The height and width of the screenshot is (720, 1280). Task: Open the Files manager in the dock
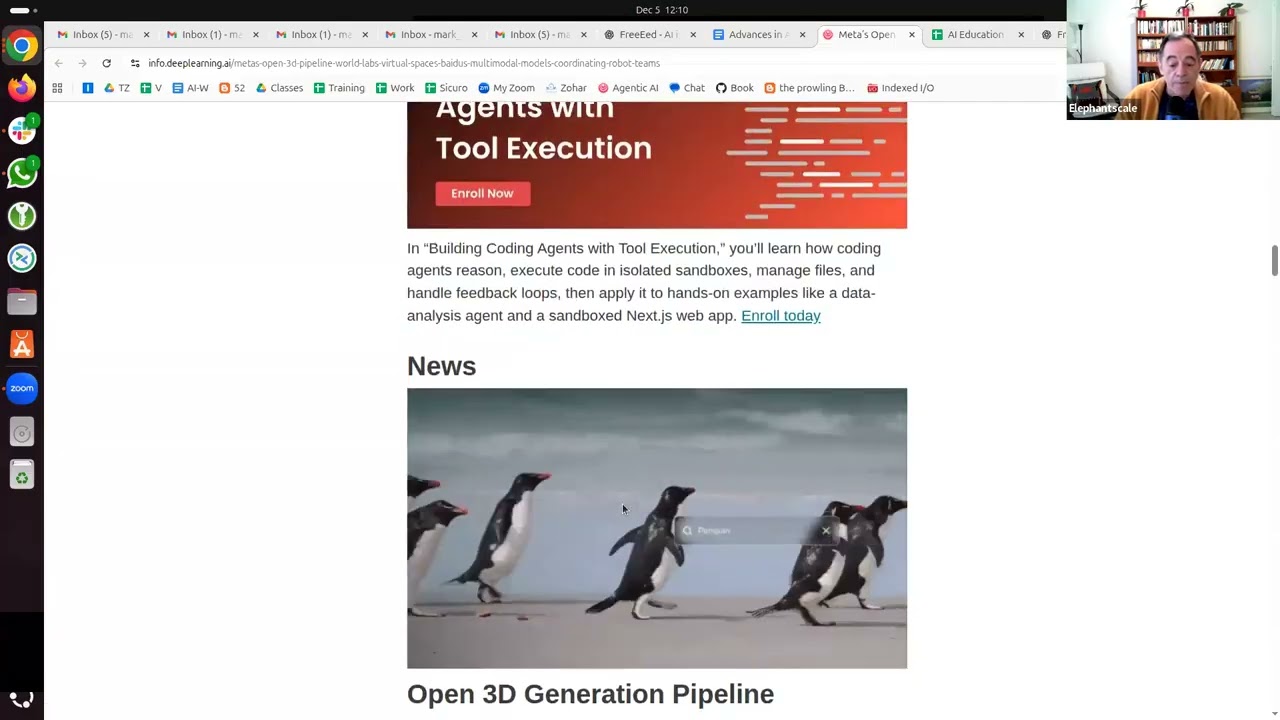(x=22, y=301)
